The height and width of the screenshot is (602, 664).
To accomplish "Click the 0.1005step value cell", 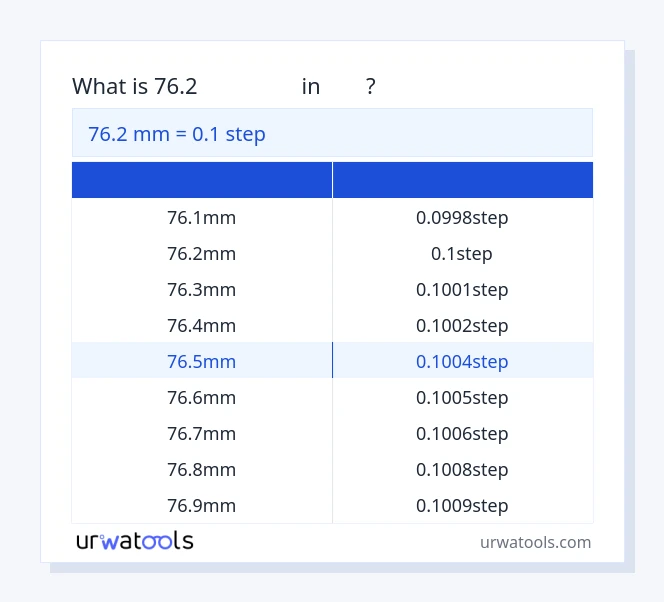I will coord(462,397).
